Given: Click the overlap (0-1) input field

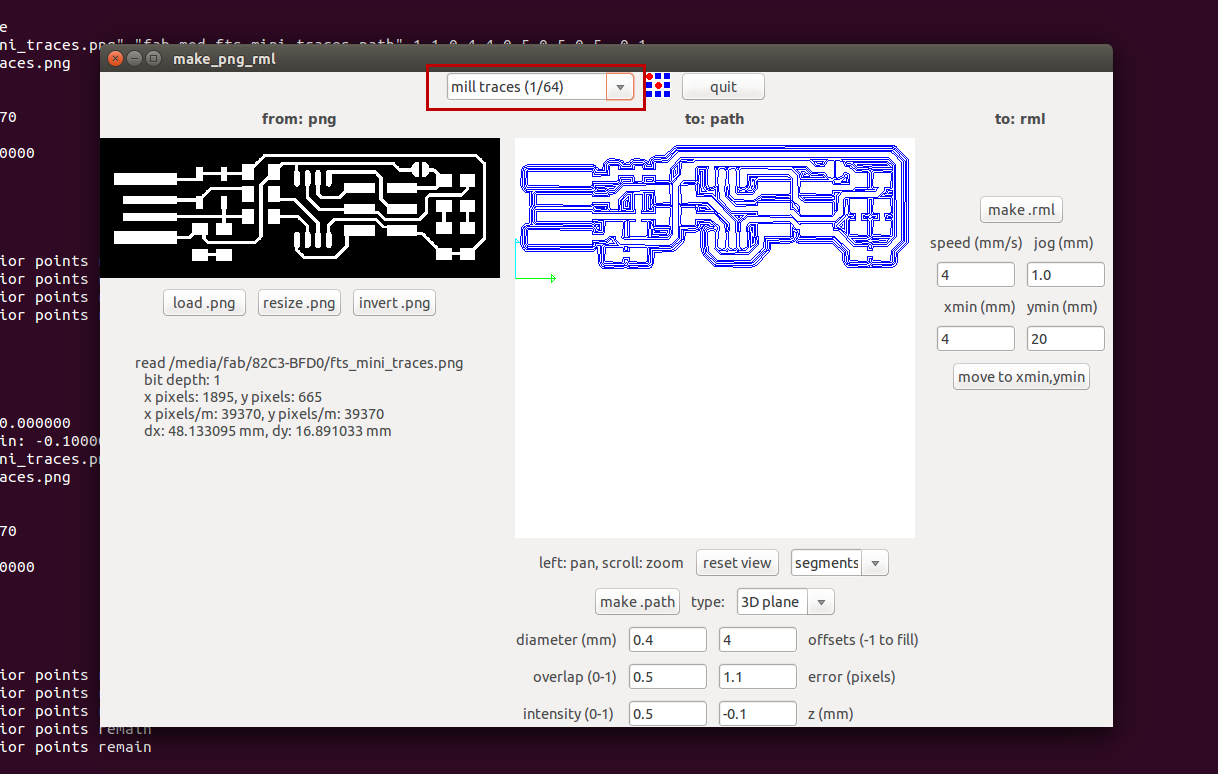Looking at the screenshot, I should pyautogui.click(x=667, y=677).
